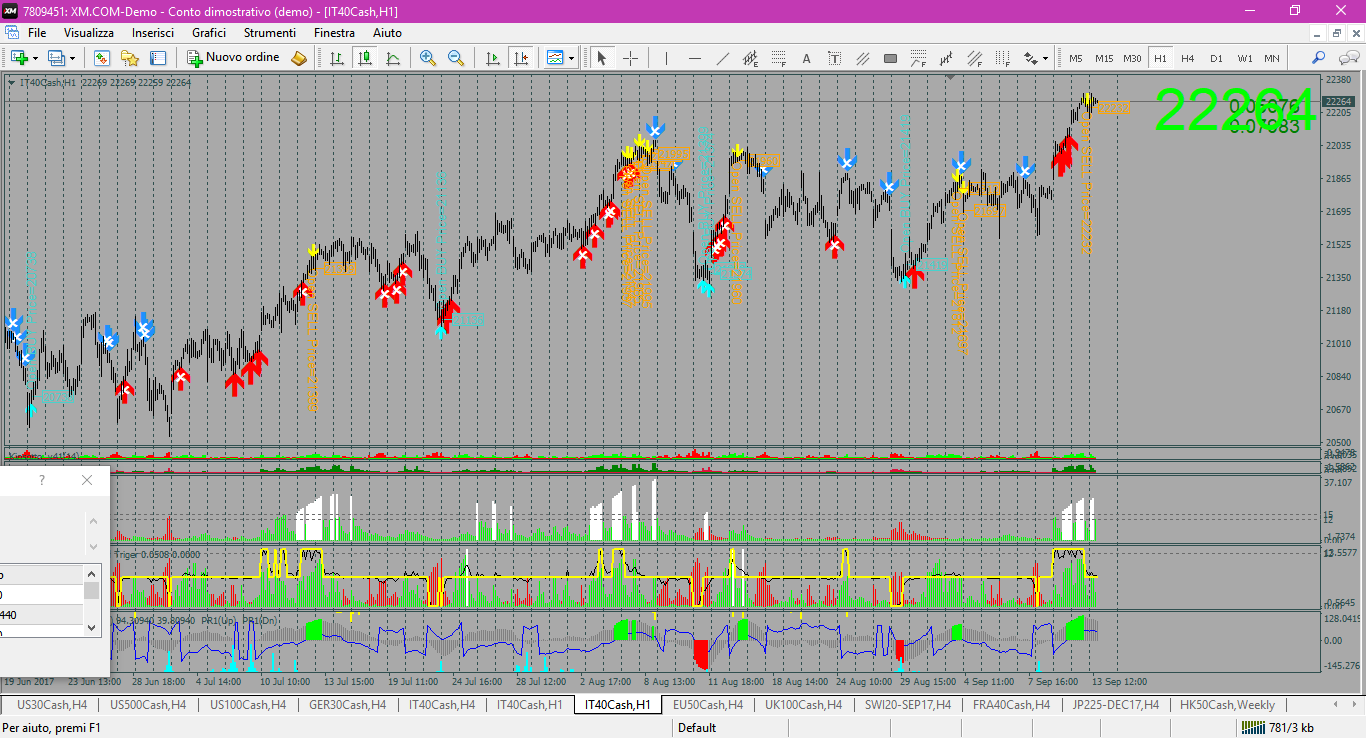Select the Fibonacci retracement tool

[x=779, y=58]
